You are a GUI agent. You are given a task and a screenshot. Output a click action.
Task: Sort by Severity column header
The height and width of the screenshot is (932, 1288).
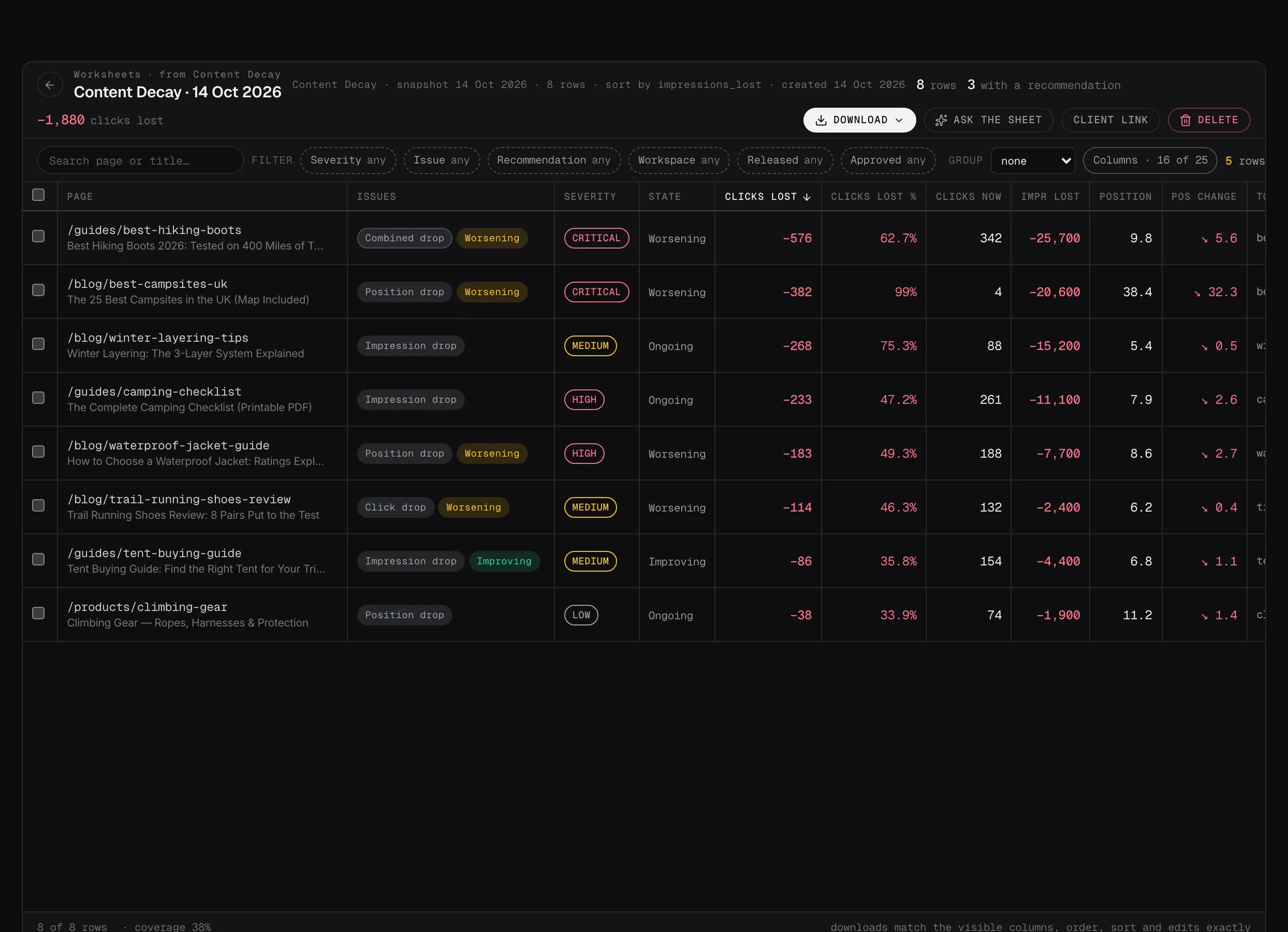point(596,197)
